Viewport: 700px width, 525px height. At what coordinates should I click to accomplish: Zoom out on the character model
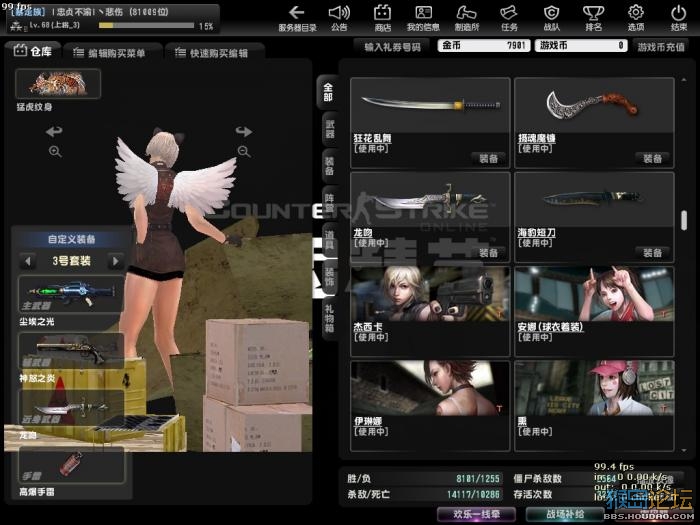click(244, 152)
